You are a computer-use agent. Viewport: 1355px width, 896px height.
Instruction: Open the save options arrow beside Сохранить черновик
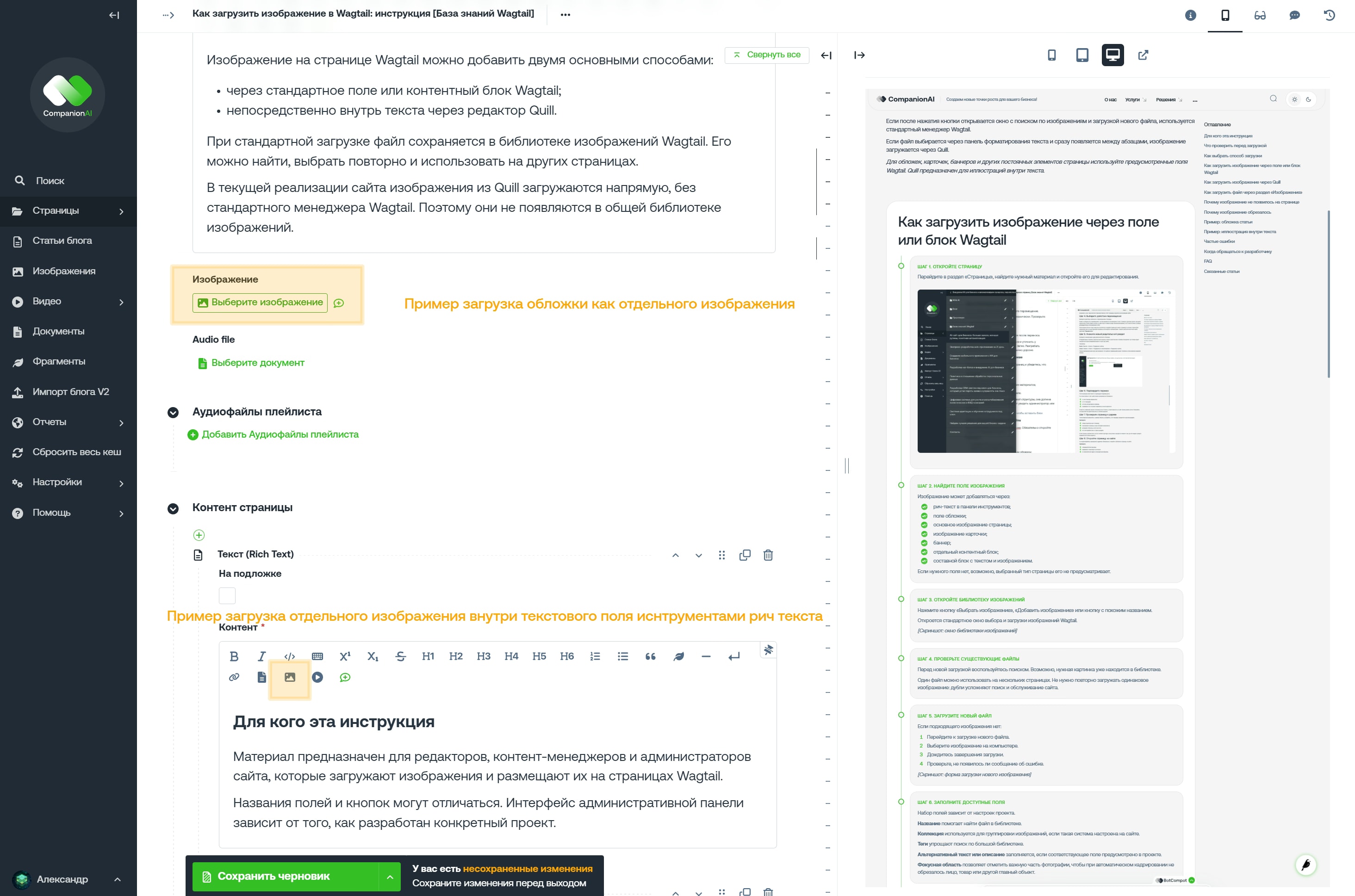(390, 877)
